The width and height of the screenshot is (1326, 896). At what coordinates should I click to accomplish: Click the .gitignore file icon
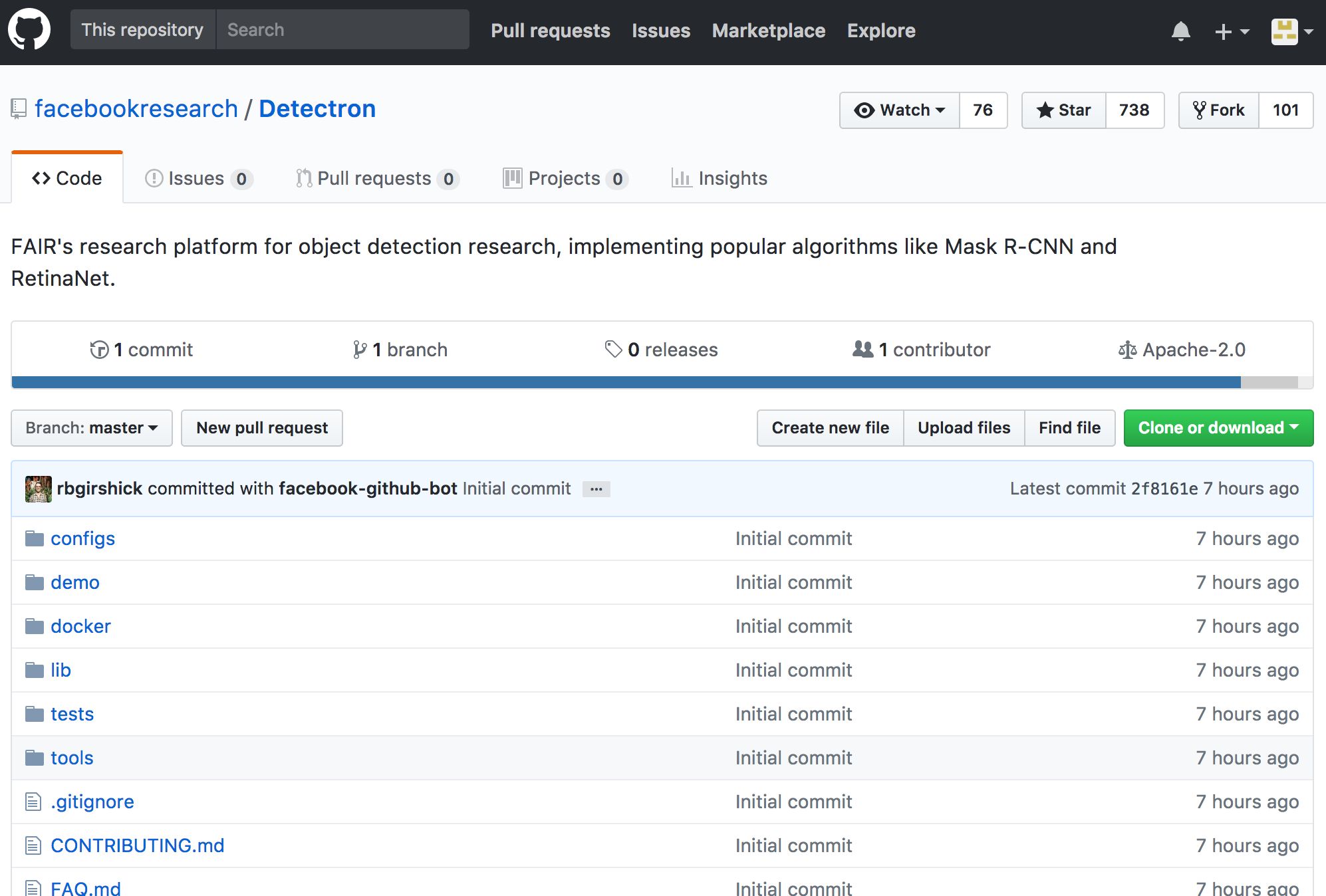(x=33, y=802)
